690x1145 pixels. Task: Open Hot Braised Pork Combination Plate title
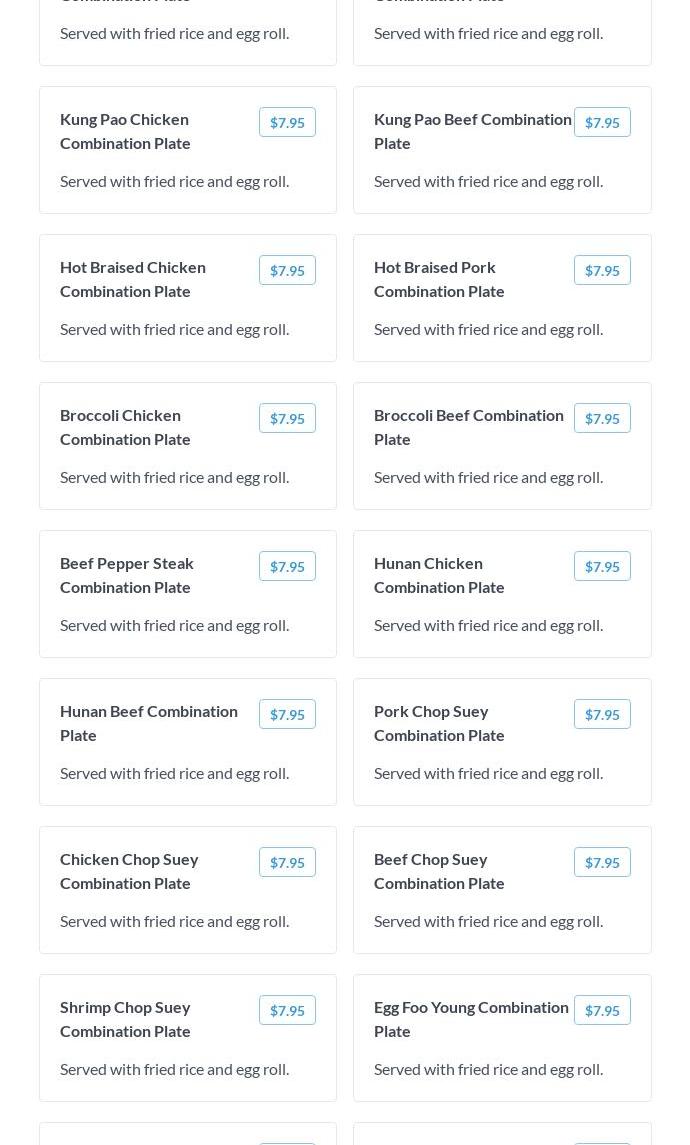tap(439, 279)
